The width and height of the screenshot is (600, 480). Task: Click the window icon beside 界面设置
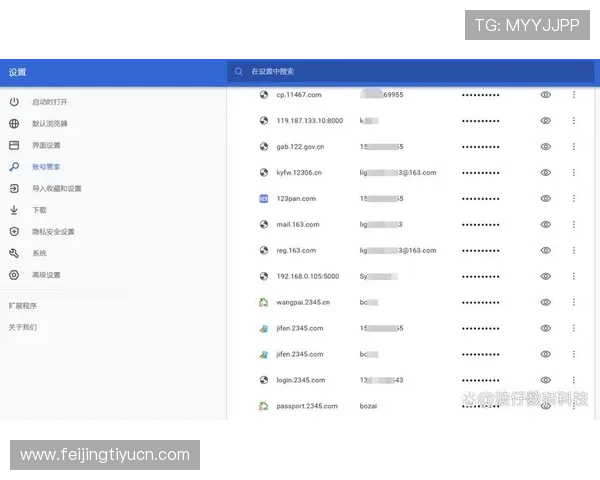(x=14, y=145)
